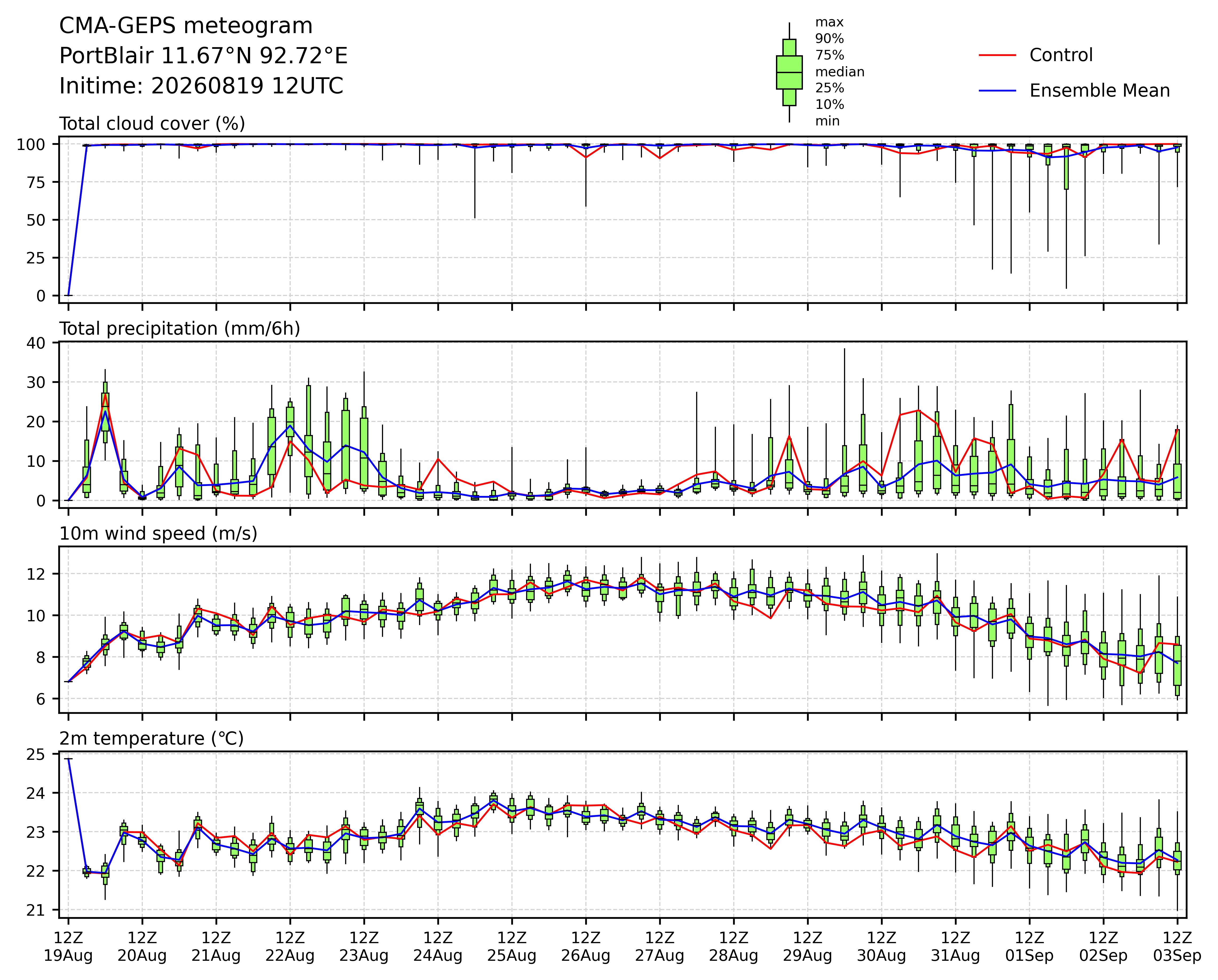This screenshot has height=980, width=1218.
Task: Select the 2m temperature panel title
Action: pyautogui.click(x=151, y=739)
